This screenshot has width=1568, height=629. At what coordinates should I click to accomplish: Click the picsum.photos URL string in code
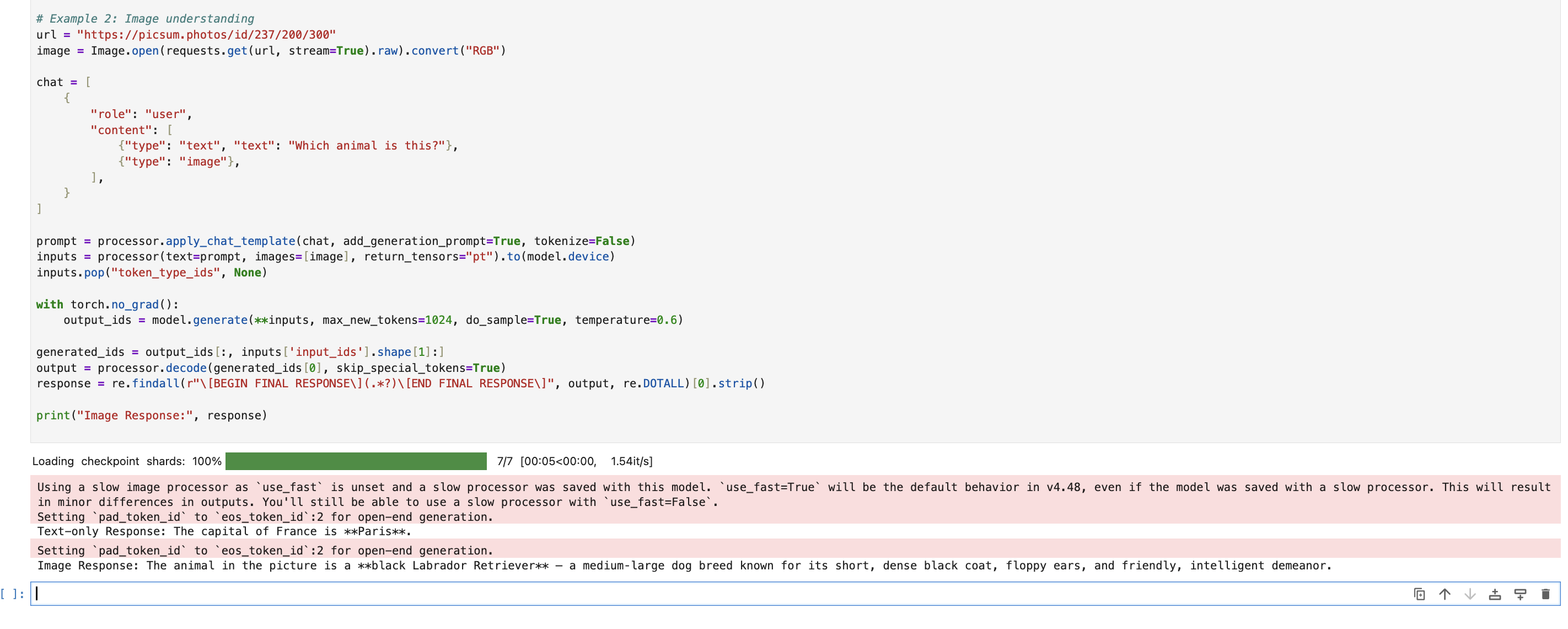(x=206, y=35)
